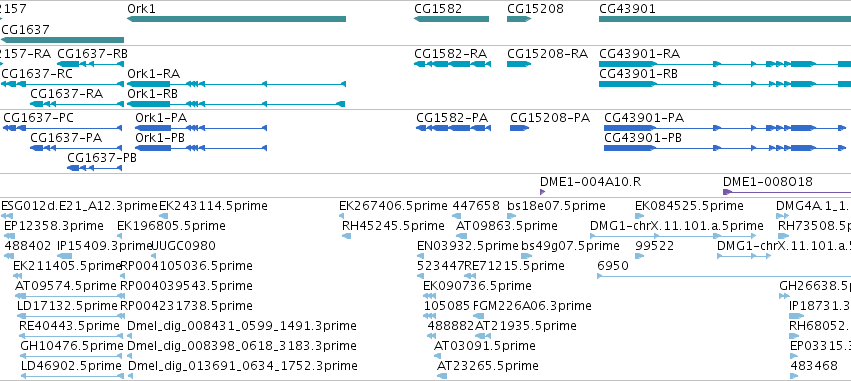Select the CG1582-RA transcript feature
This screenshot has width=851, height=381.
point(452,64)
